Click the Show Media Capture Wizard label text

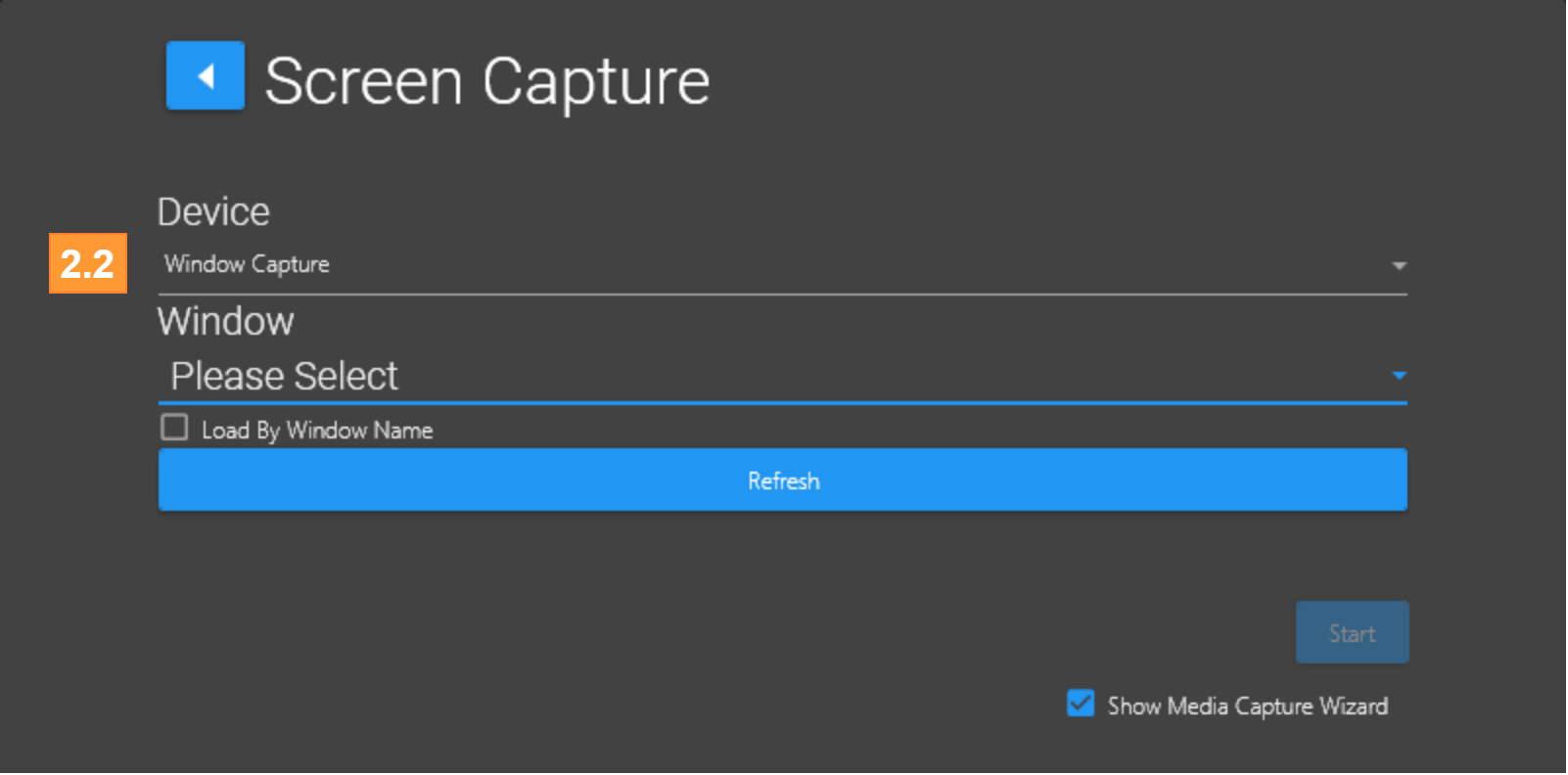(x=1247, y=706)
